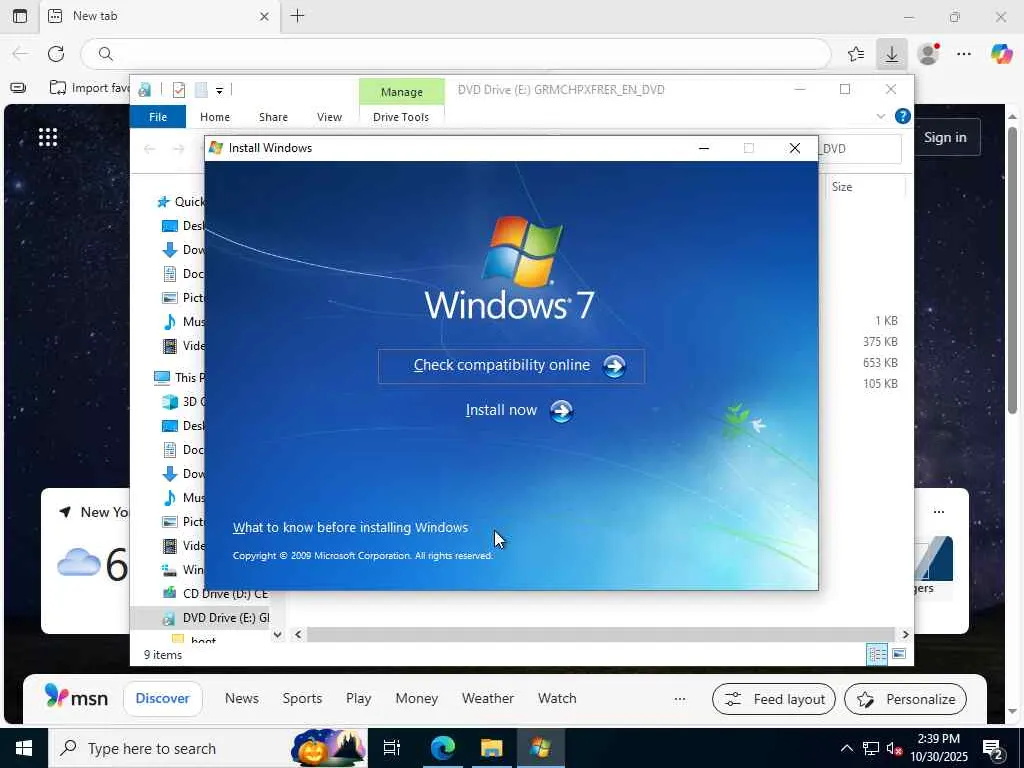Open the MSN apps grid icon
Image resolution: width=1024 pixels, height=768 pixels.
48,137
